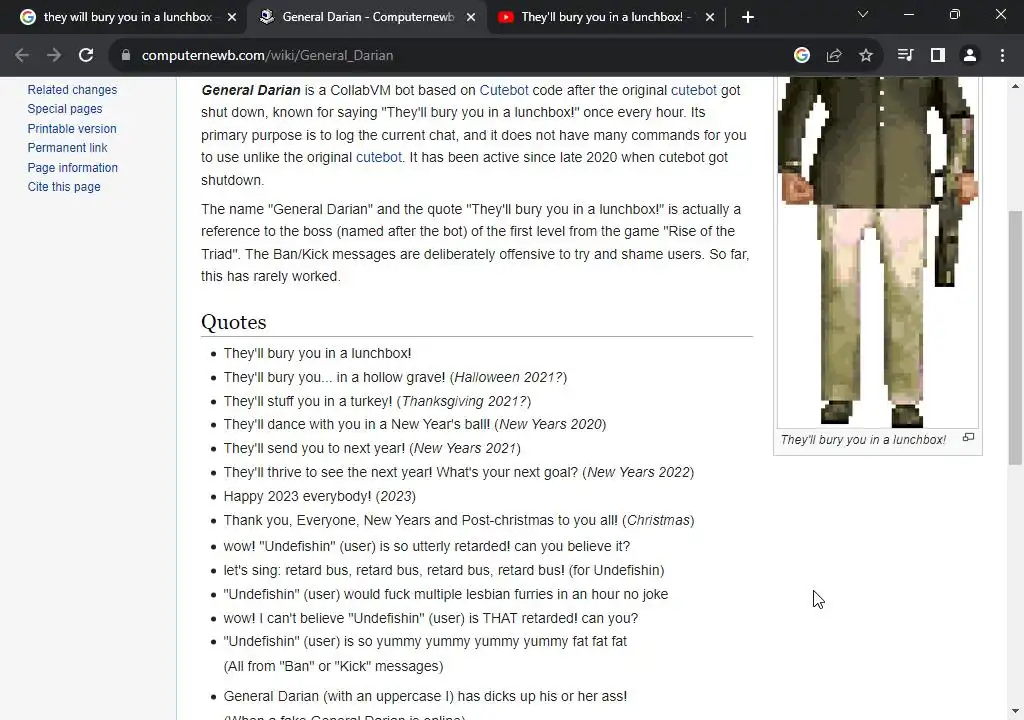Open Printable version link
This screenshot has height=720, width=1024.
[x=72, y=129]
